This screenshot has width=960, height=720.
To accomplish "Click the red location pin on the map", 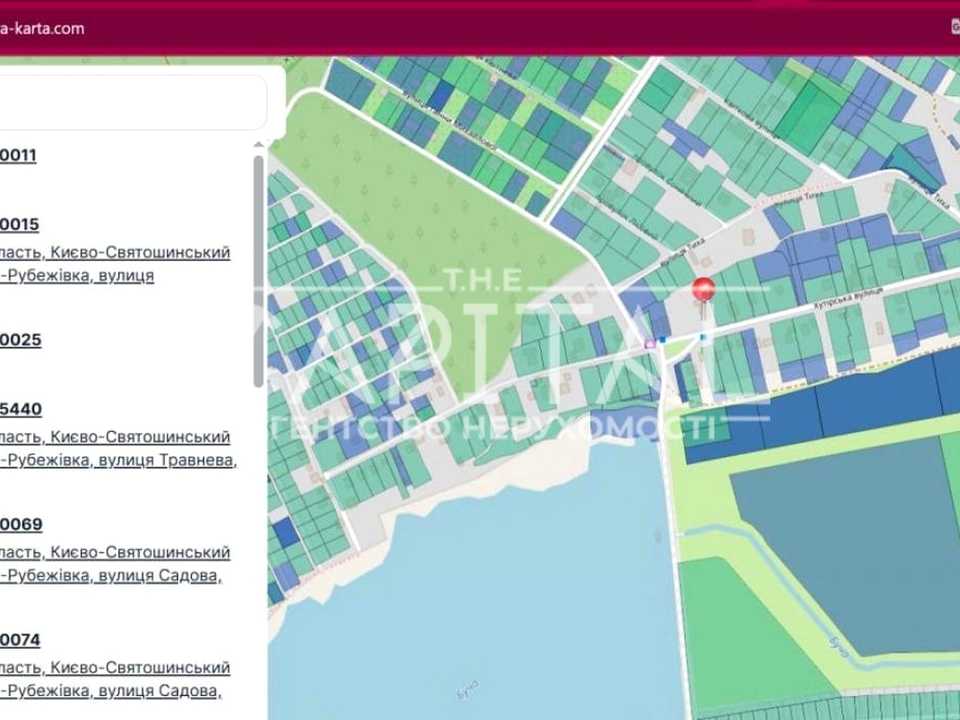I will pos(703,291).
